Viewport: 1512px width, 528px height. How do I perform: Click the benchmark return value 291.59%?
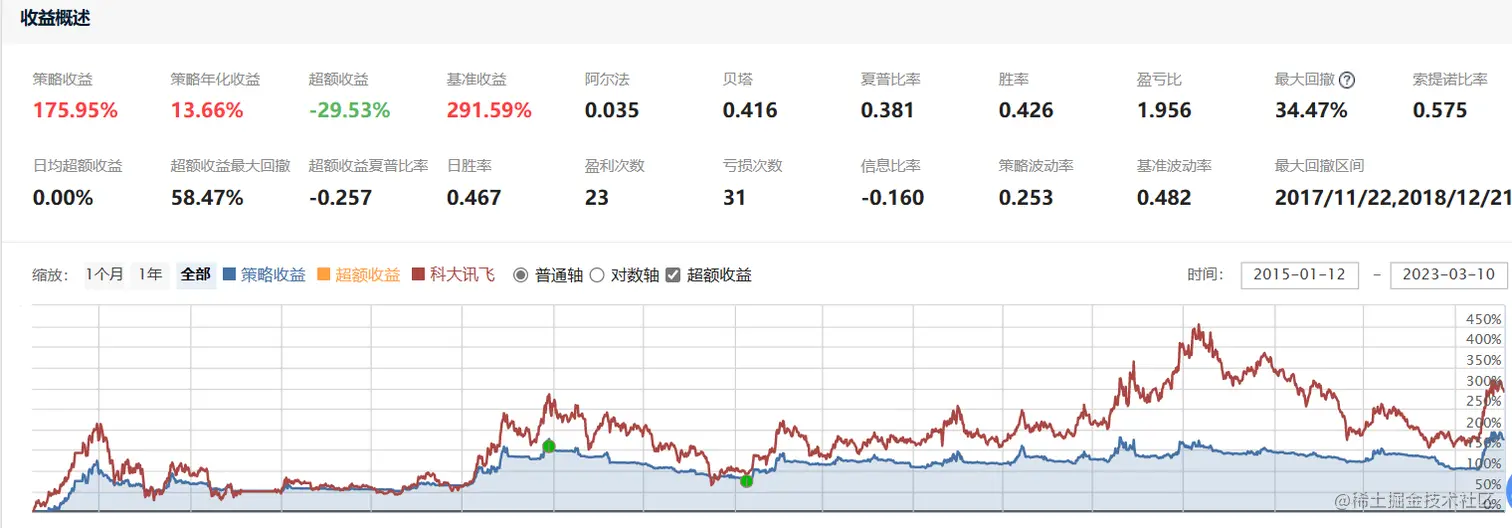click(x=489, y=110)
